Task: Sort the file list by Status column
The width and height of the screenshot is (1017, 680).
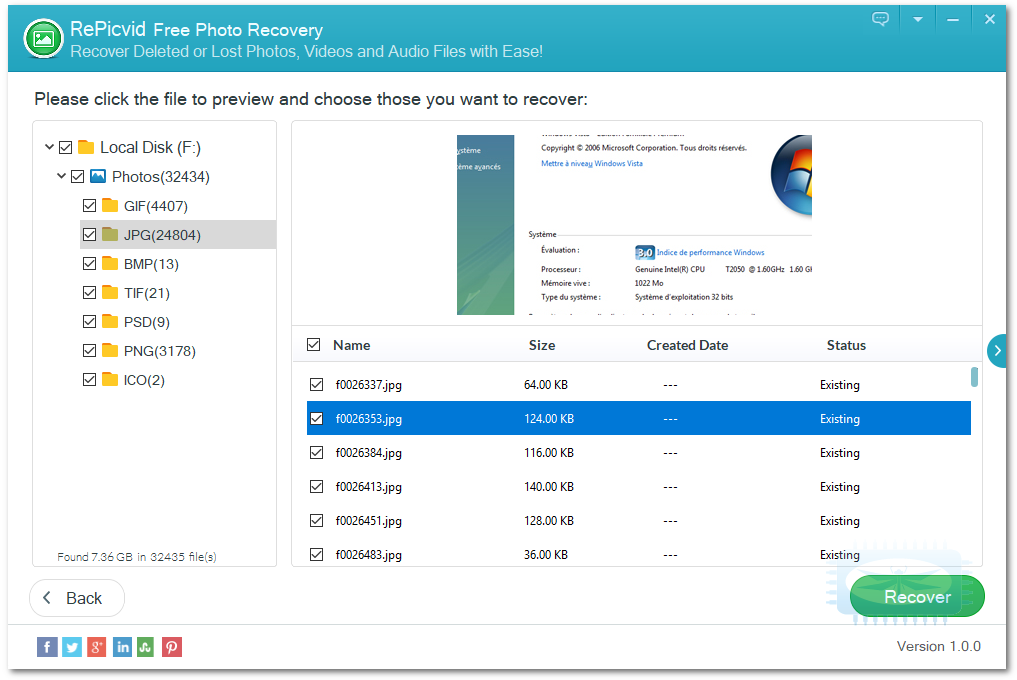Action: coord(846,345)
